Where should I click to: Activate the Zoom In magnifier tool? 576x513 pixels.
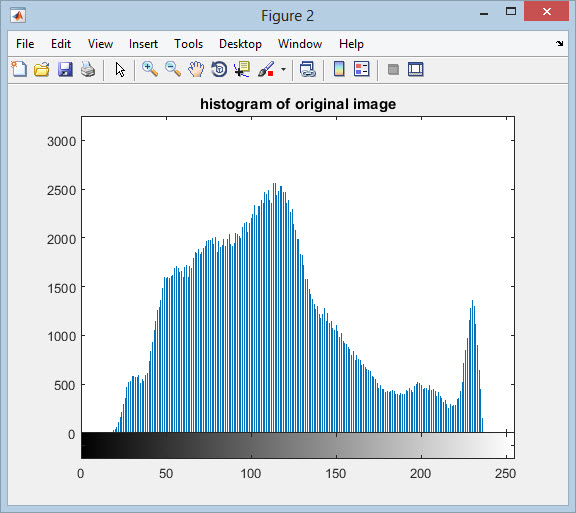point(150,69)
